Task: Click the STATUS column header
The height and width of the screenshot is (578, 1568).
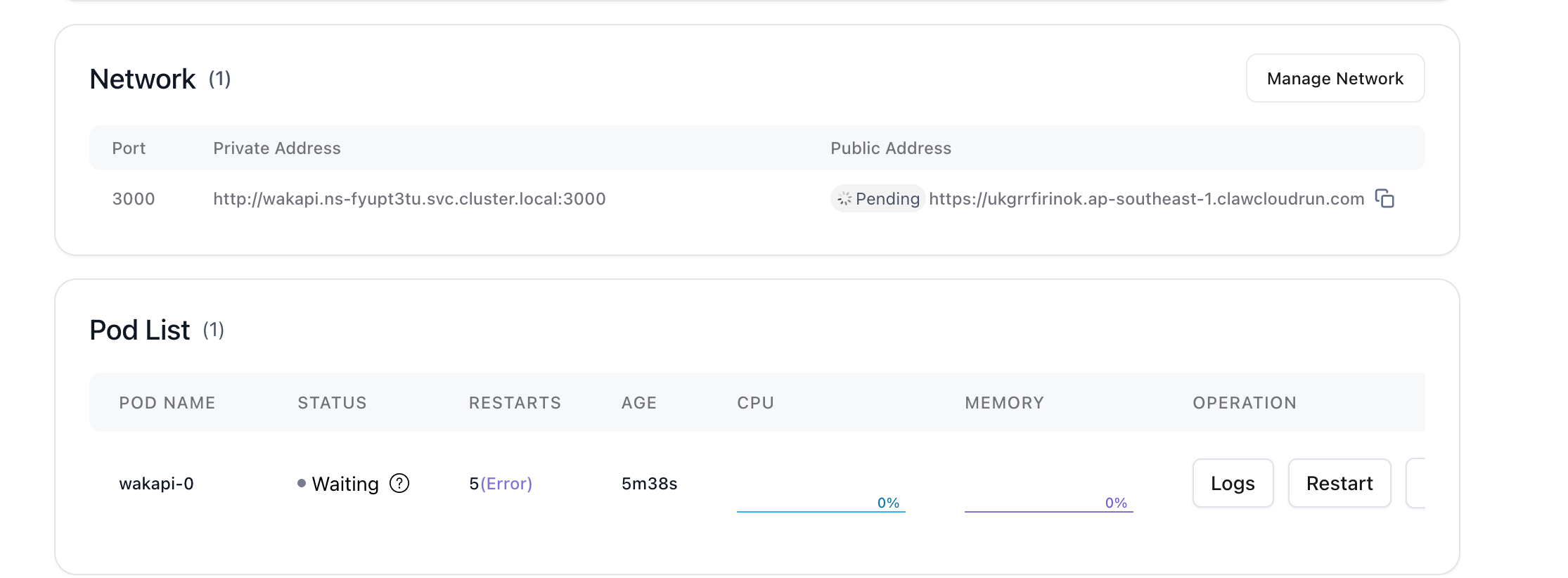Action: tap(332, 403)
